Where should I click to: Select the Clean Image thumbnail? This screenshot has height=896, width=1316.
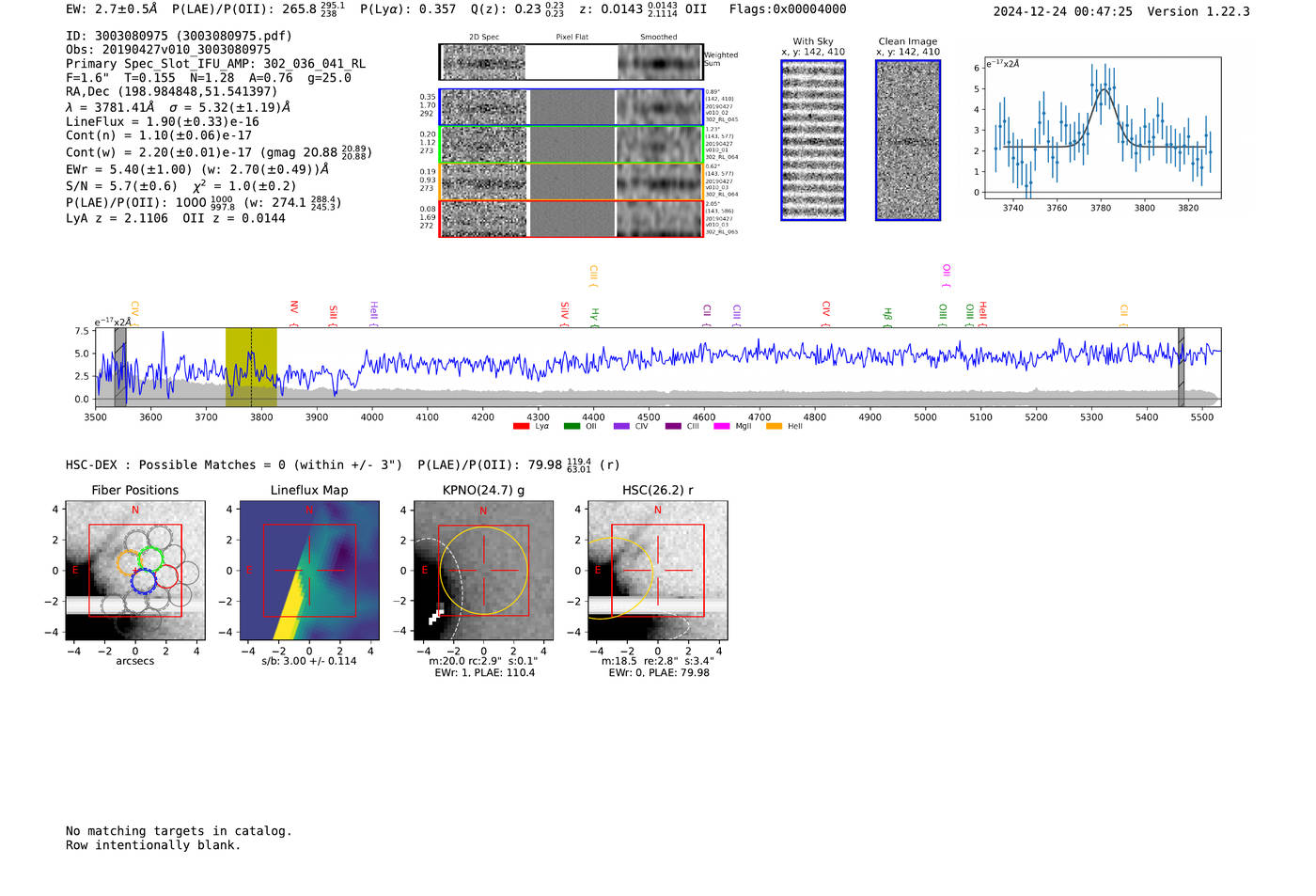(x=908, y=140)
